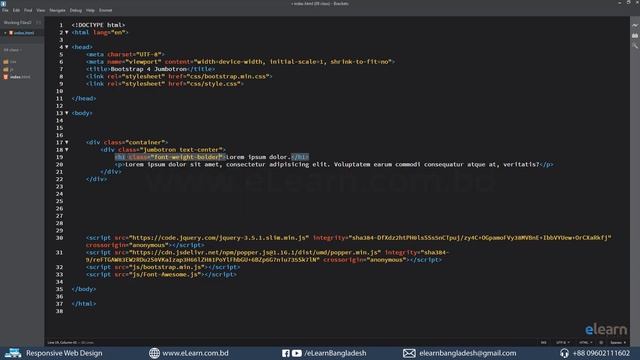640x360 pixels.
Task: Click the globe icon in bottom banner
Action: tap(154, 353)
